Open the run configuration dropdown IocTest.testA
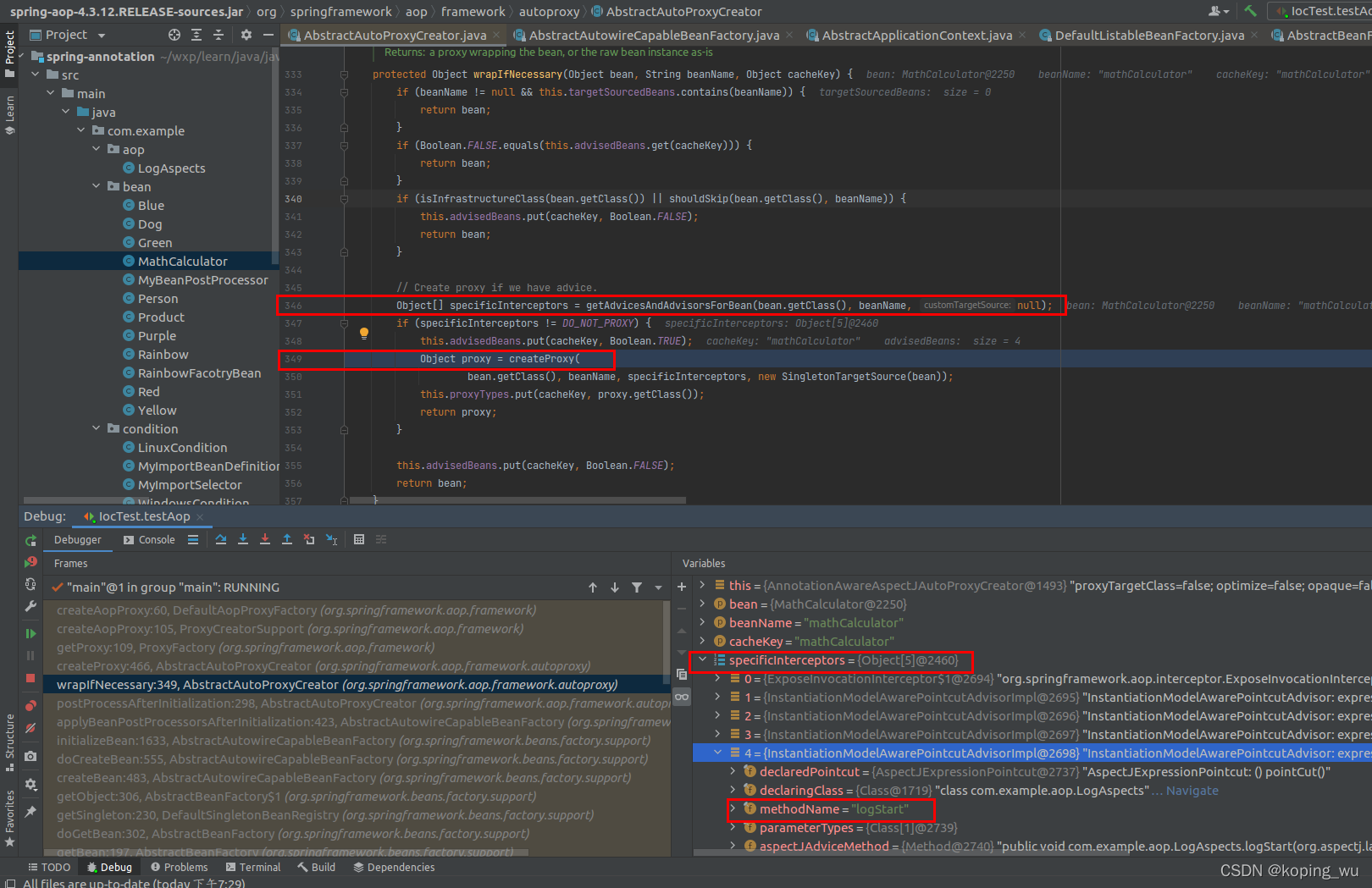This screenshot has height=888, width=1372. [1321, 11]
